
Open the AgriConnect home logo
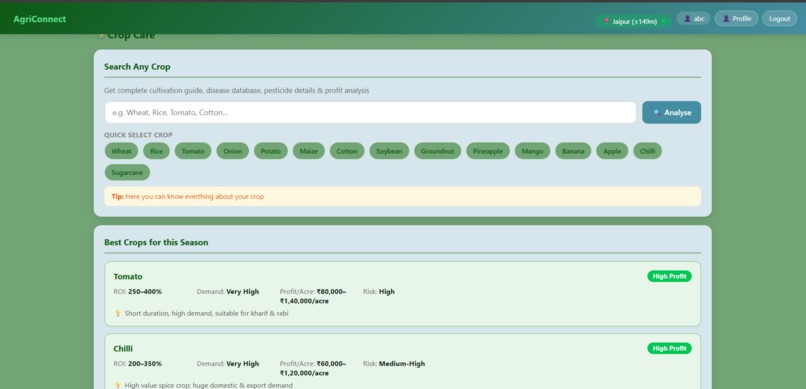40,19
